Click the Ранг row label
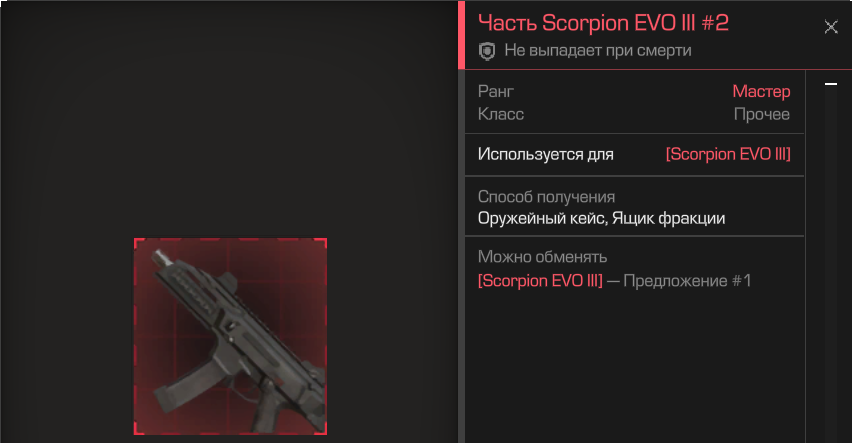 [496, 91]
